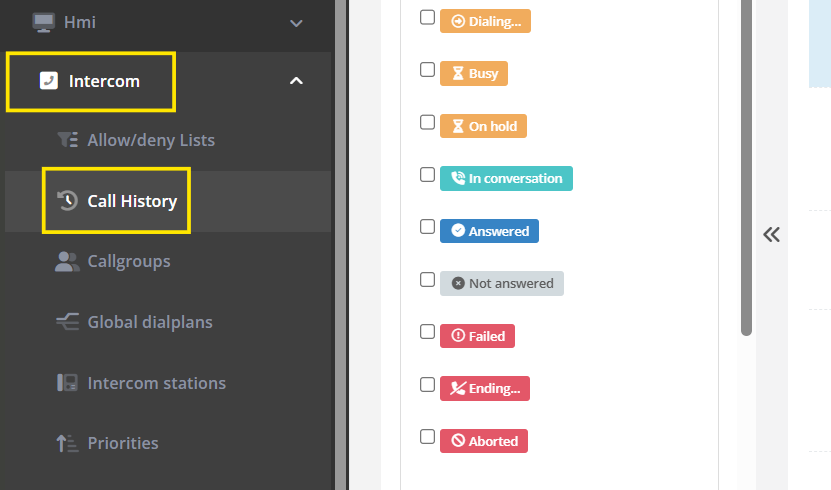This screenshot has height=490, width=831.
Task: Collapse the filter panel with double chevron
Action: click(771, 235)
